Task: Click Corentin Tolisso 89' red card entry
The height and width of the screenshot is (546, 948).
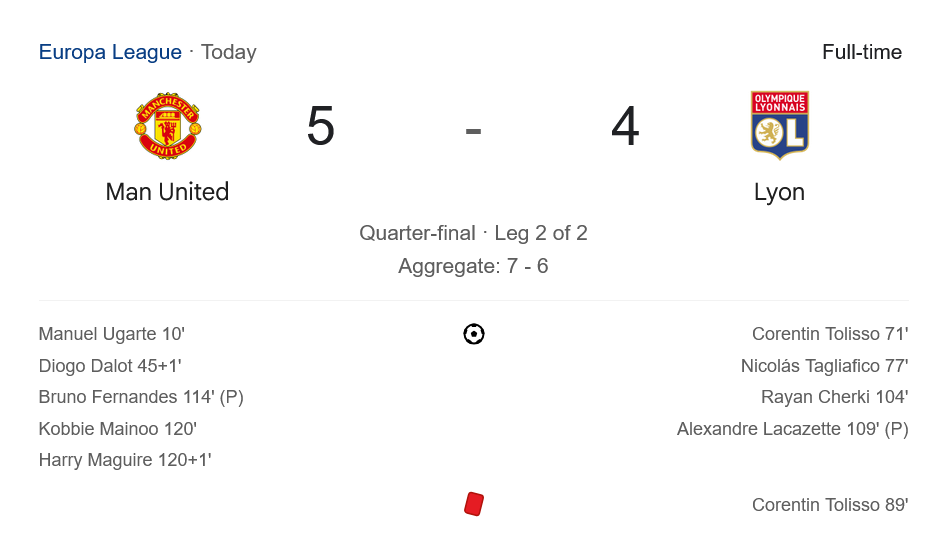Action: tap(830, 505)
